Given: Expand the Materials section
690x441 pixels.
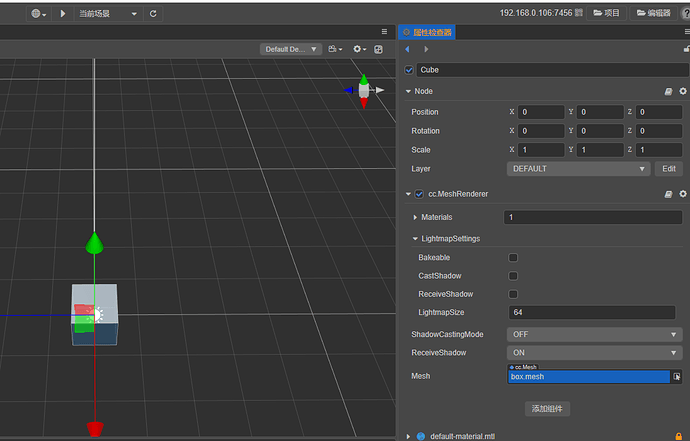Looking at the screenshot, I should 415,217.
